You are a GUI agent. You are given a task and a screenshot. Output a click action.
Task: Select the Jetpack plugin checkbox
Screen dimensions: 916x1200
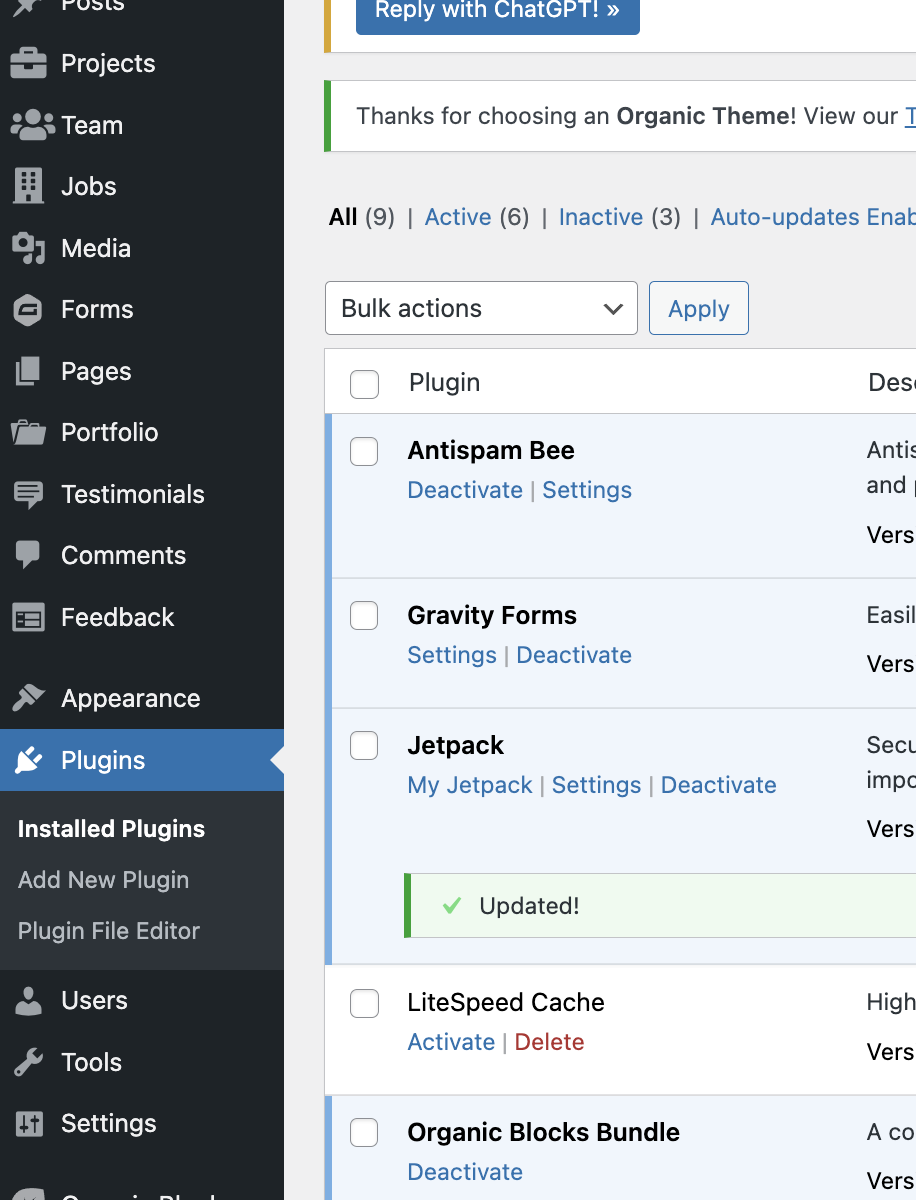tap(364, 746)
